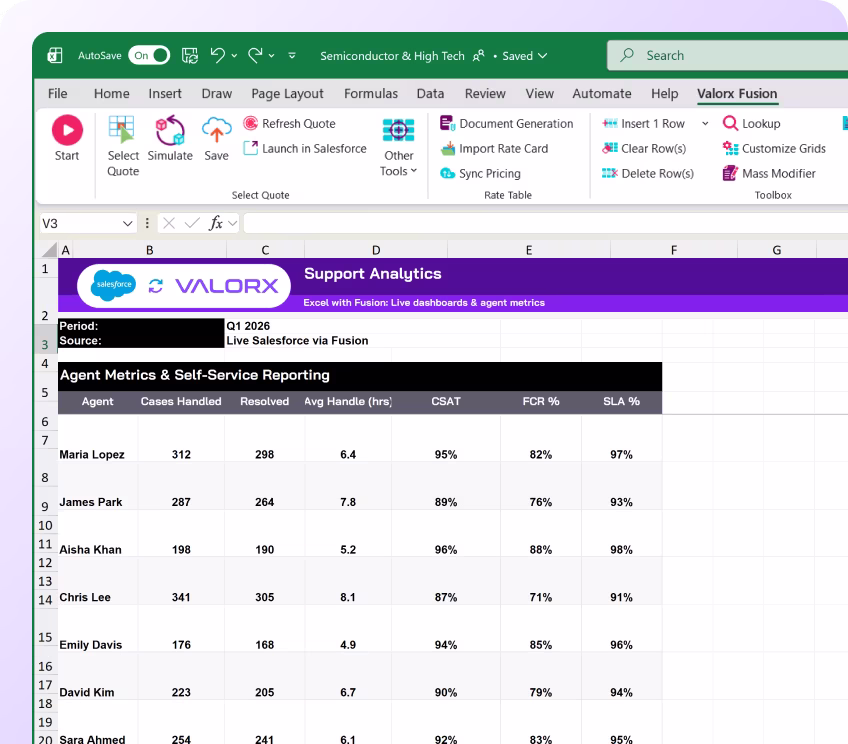Open the Name Box dropdown arrow
This screenshot has height=744, width=848.
[x=128, y=223]
